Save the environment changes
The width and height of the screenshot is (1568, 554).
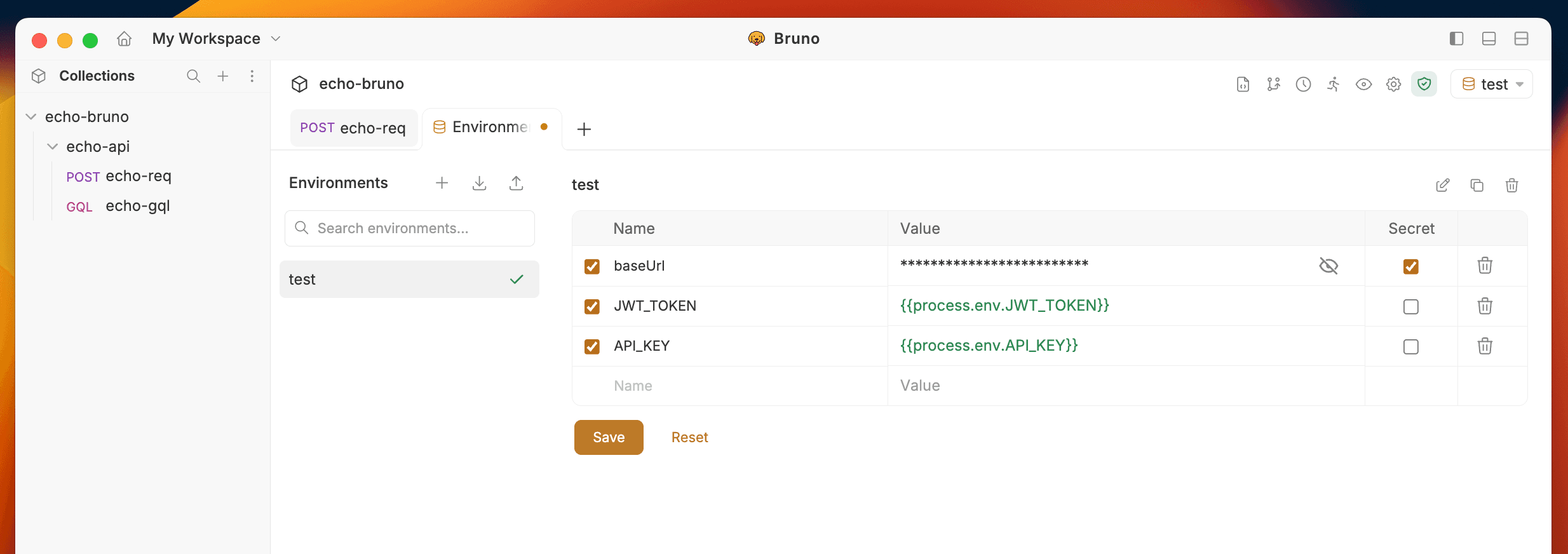(608, 437)
